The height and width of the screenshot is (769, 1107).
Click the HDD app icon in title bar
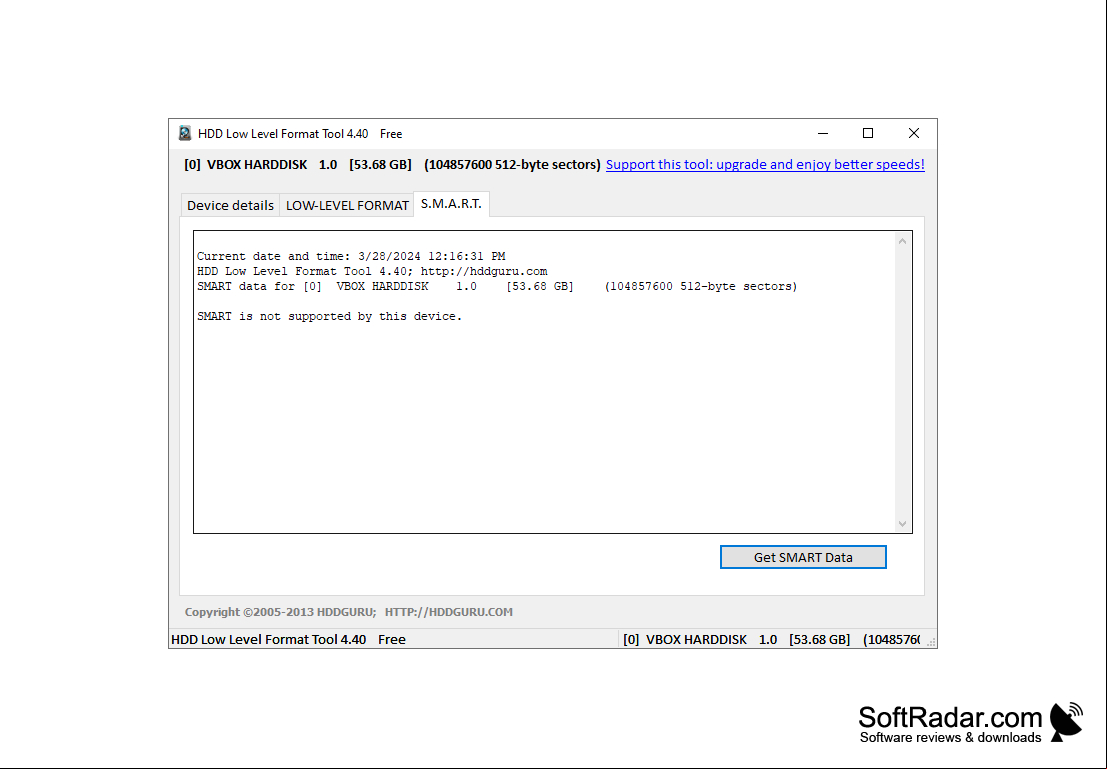185,133
